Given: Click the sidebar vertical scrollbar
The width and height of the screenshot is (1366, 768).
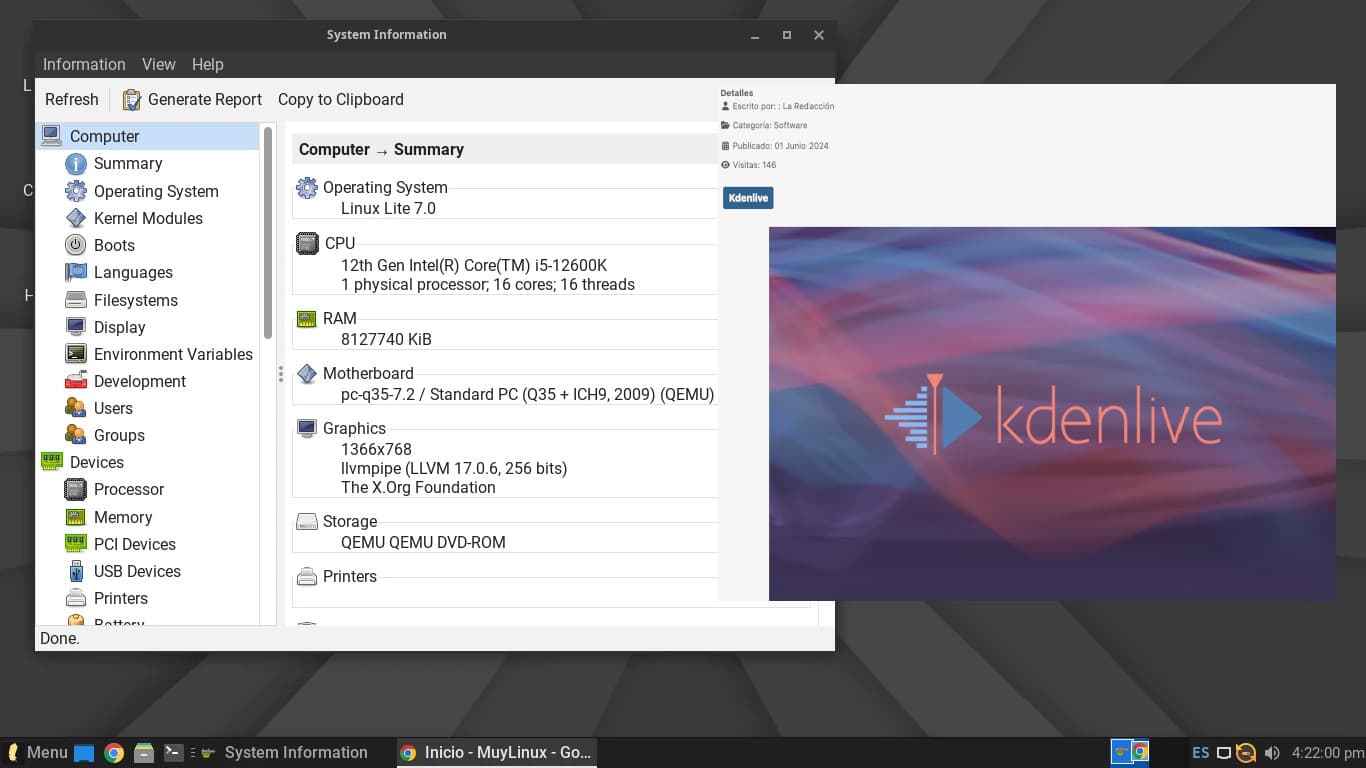Looking at the screenshot, I should point(268,232).
